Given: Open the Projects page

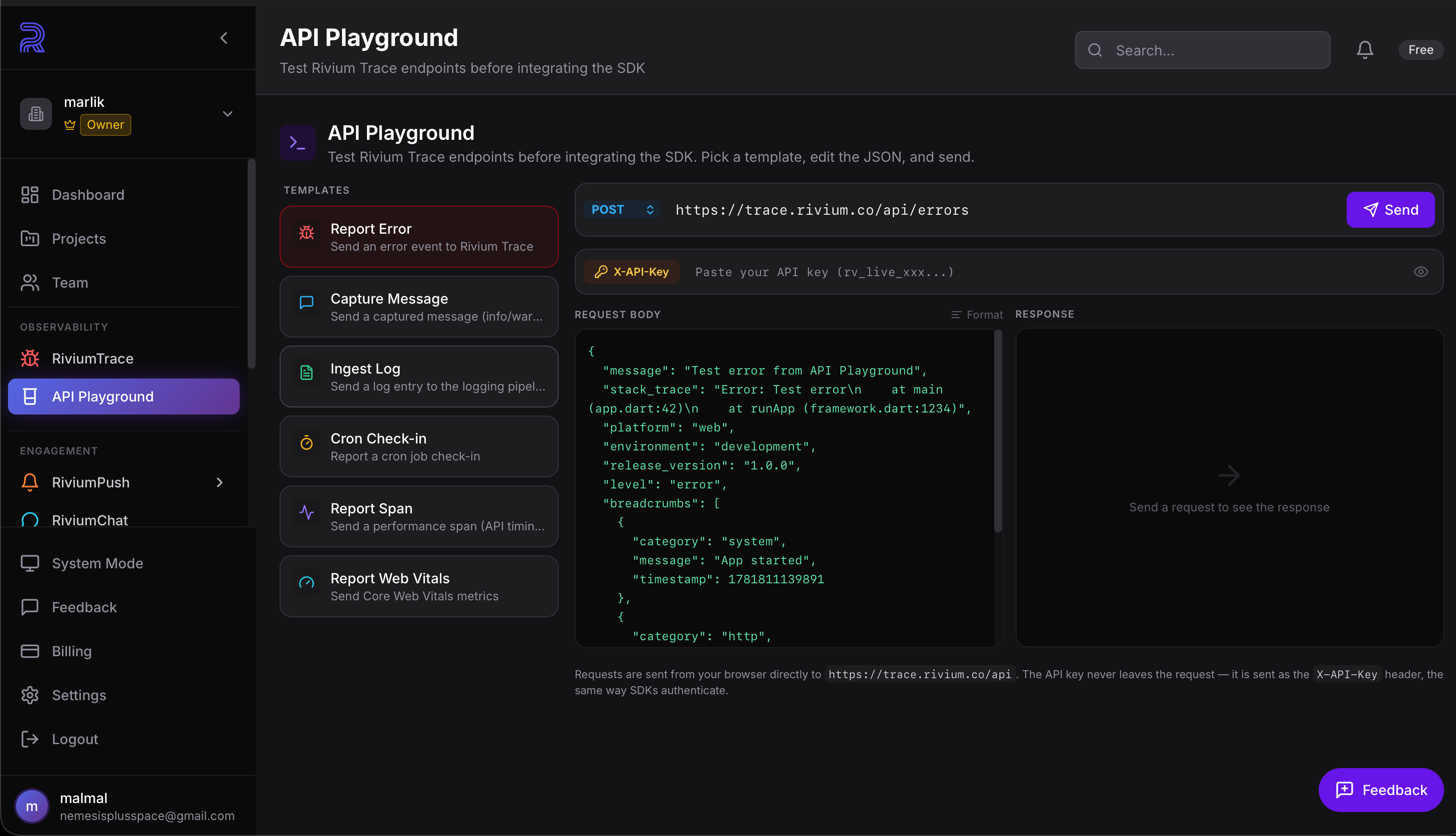Looking at the screenshot, I should pyautogui.click(x=123, y=238).
